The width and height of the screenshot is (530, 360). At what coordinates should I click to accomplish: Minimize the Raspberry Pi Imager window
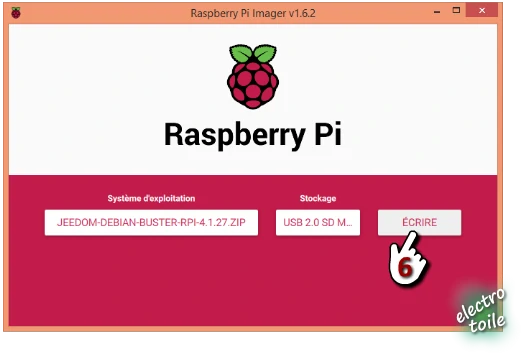tap(437, 12)
